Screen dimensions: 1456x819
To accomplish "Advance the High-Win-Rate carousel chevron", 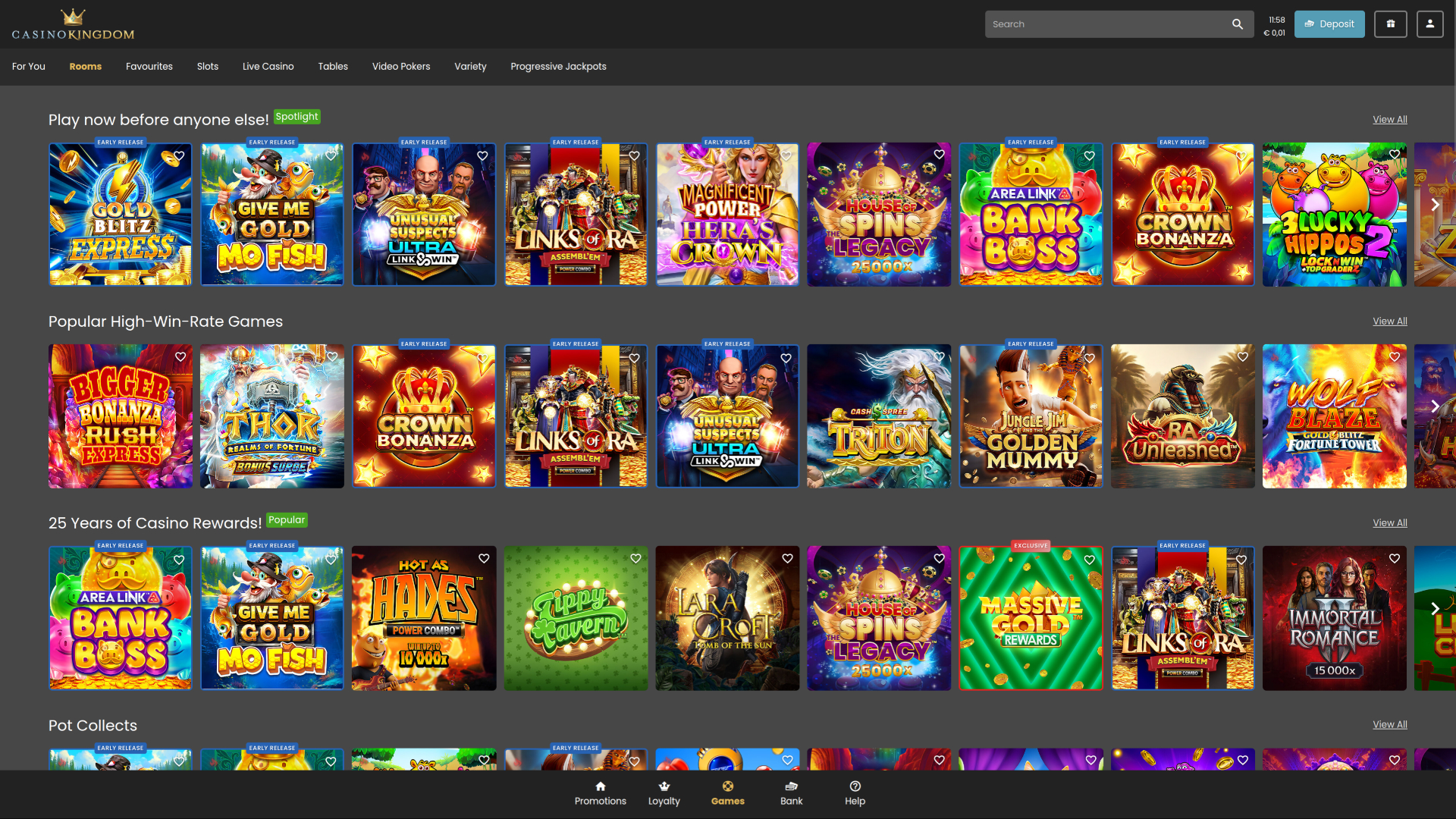I will click(x=1435, y=406).
